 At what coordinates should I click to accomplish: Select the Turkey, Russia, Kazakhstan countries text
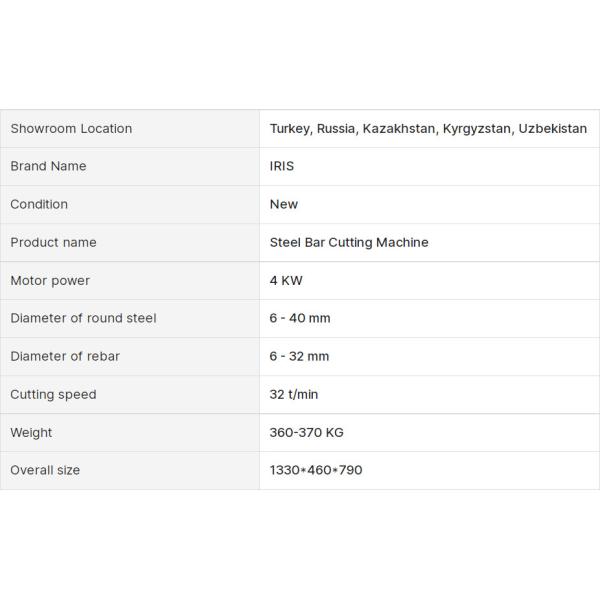tap(428, 128)
